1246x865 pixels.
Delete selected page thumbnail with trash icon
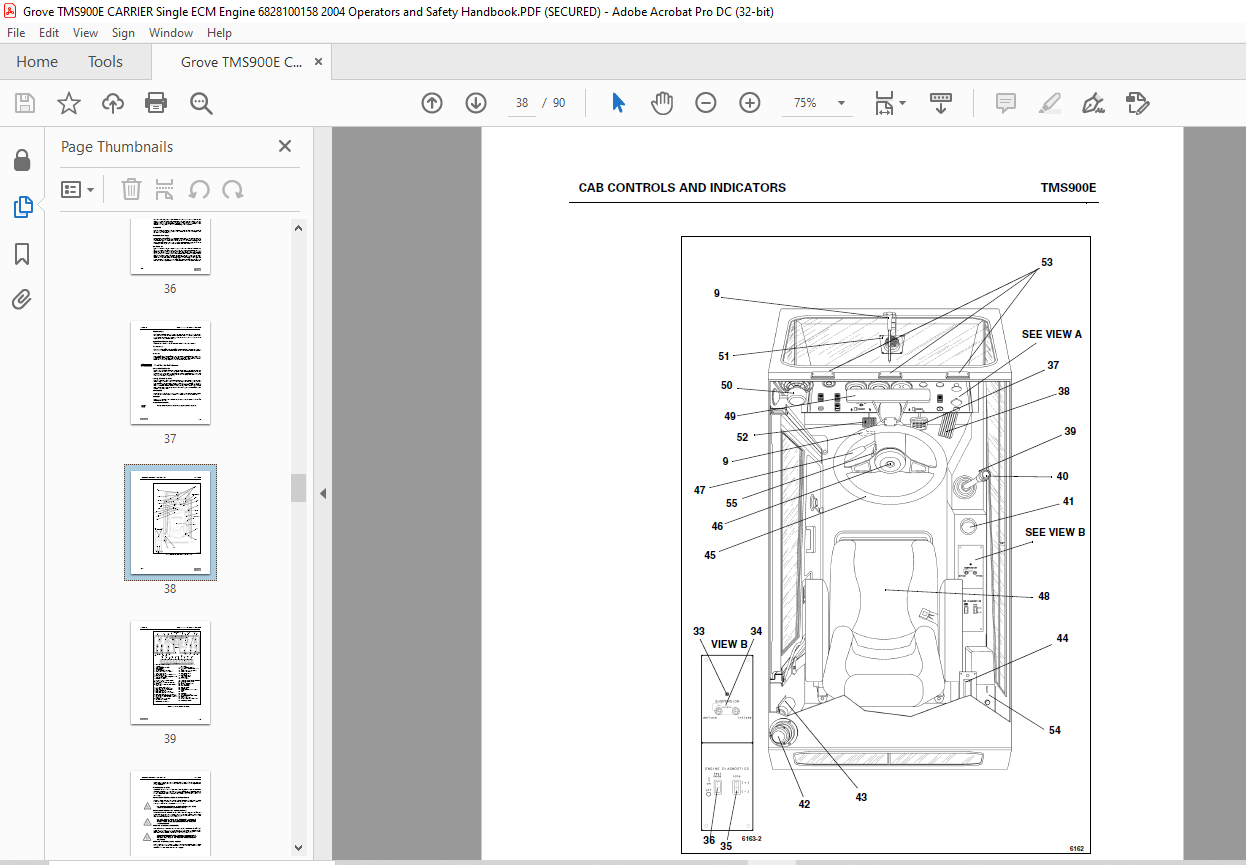(132, 189)
